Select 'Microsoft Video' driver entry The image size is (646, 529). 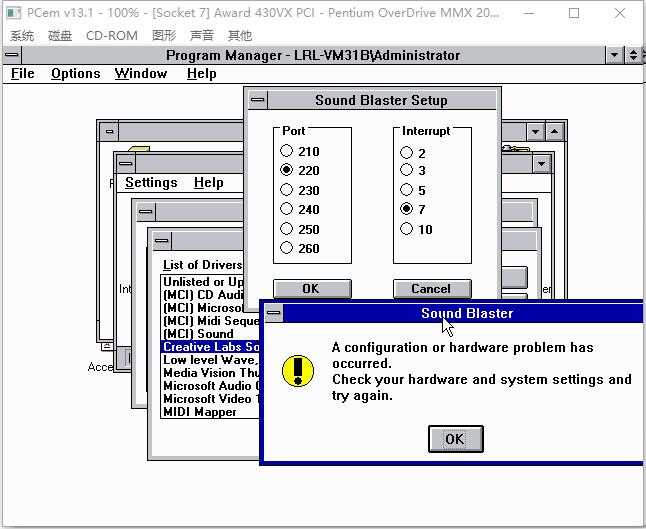coord(211,399)
